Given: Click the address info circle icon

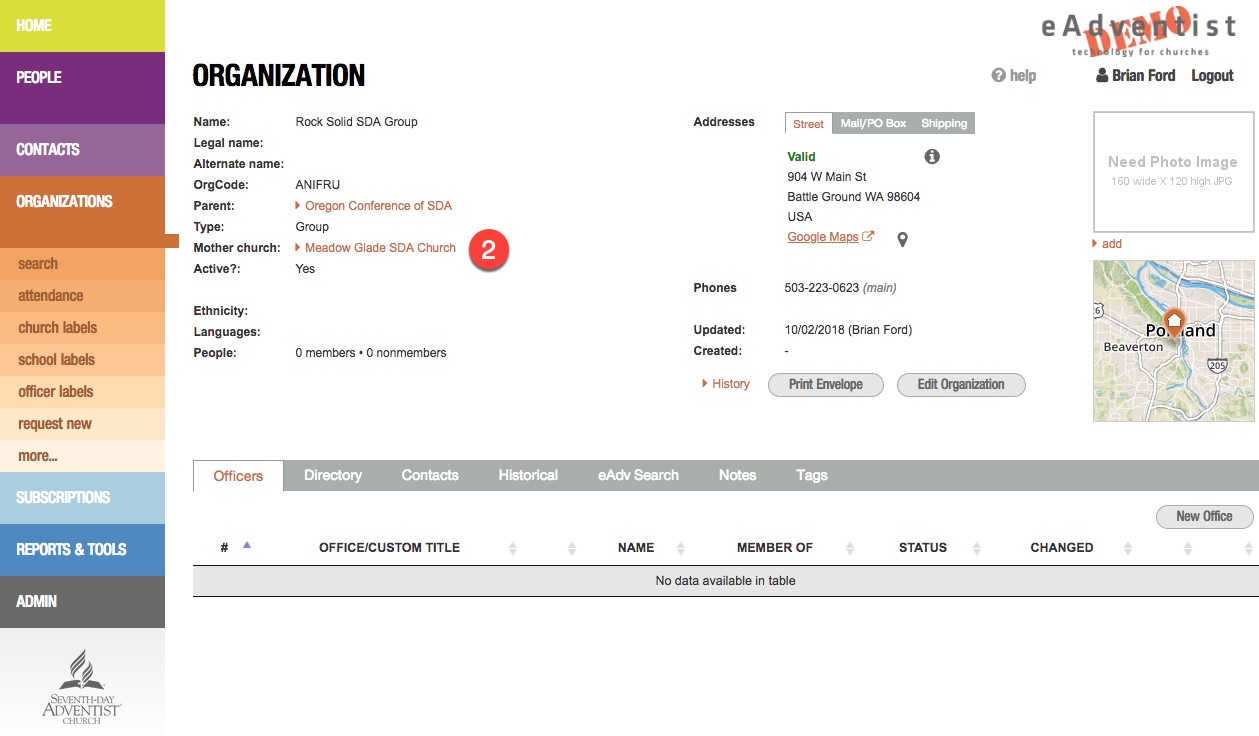Looking at the screenshot, I should 932,157.
